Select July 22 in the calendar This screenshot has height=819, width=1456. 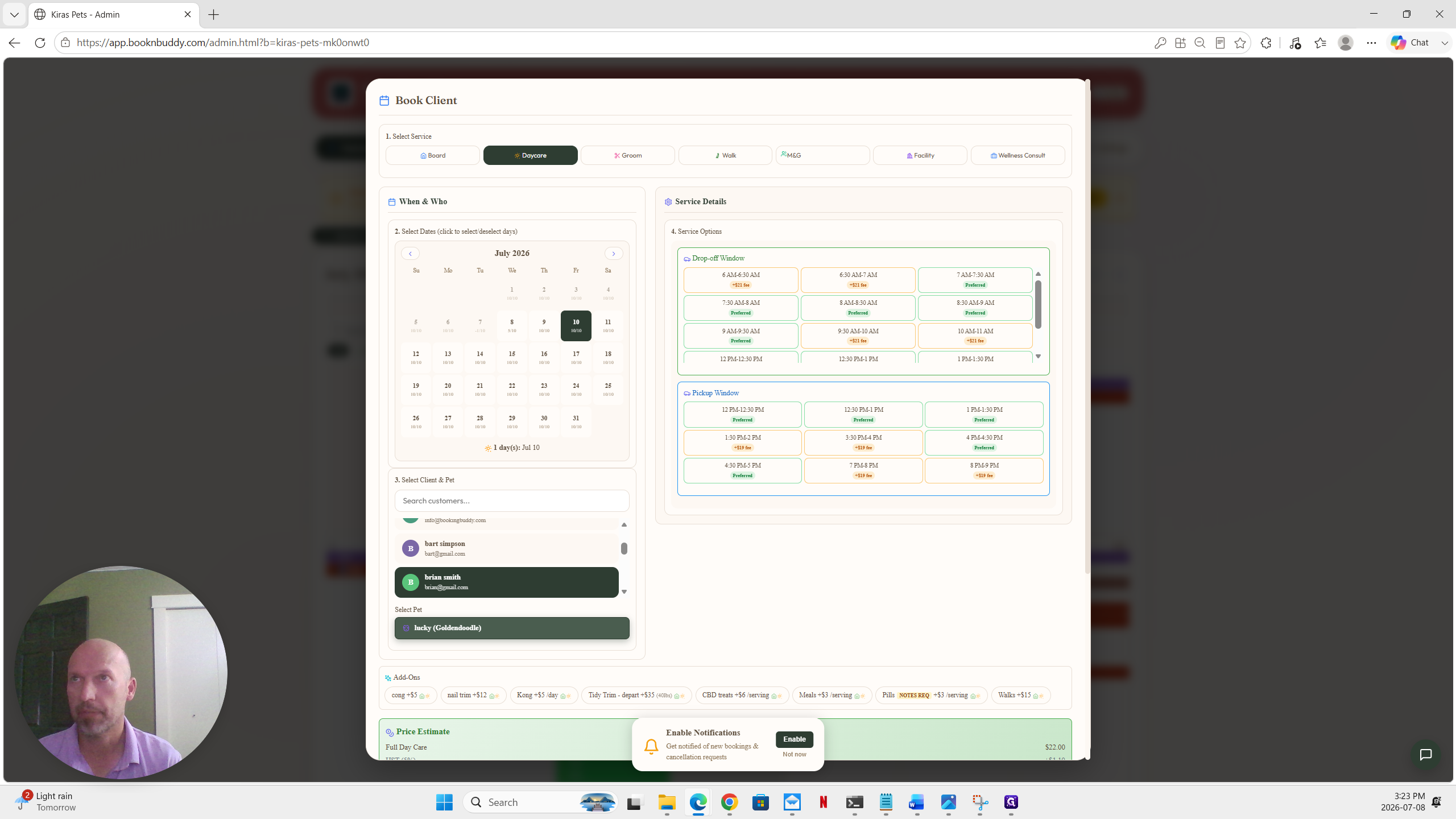point(512,389)
